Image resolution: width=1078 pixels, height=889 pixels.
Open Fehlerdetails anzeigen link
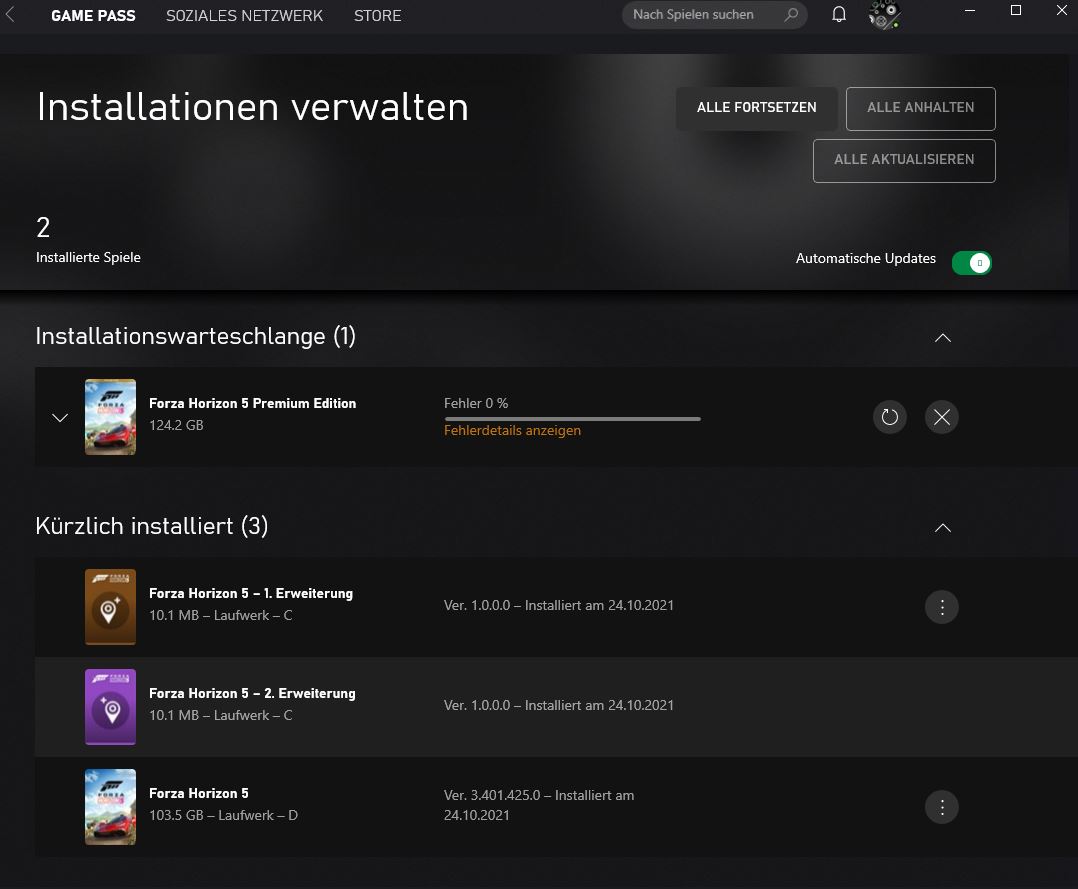[513, 430]
